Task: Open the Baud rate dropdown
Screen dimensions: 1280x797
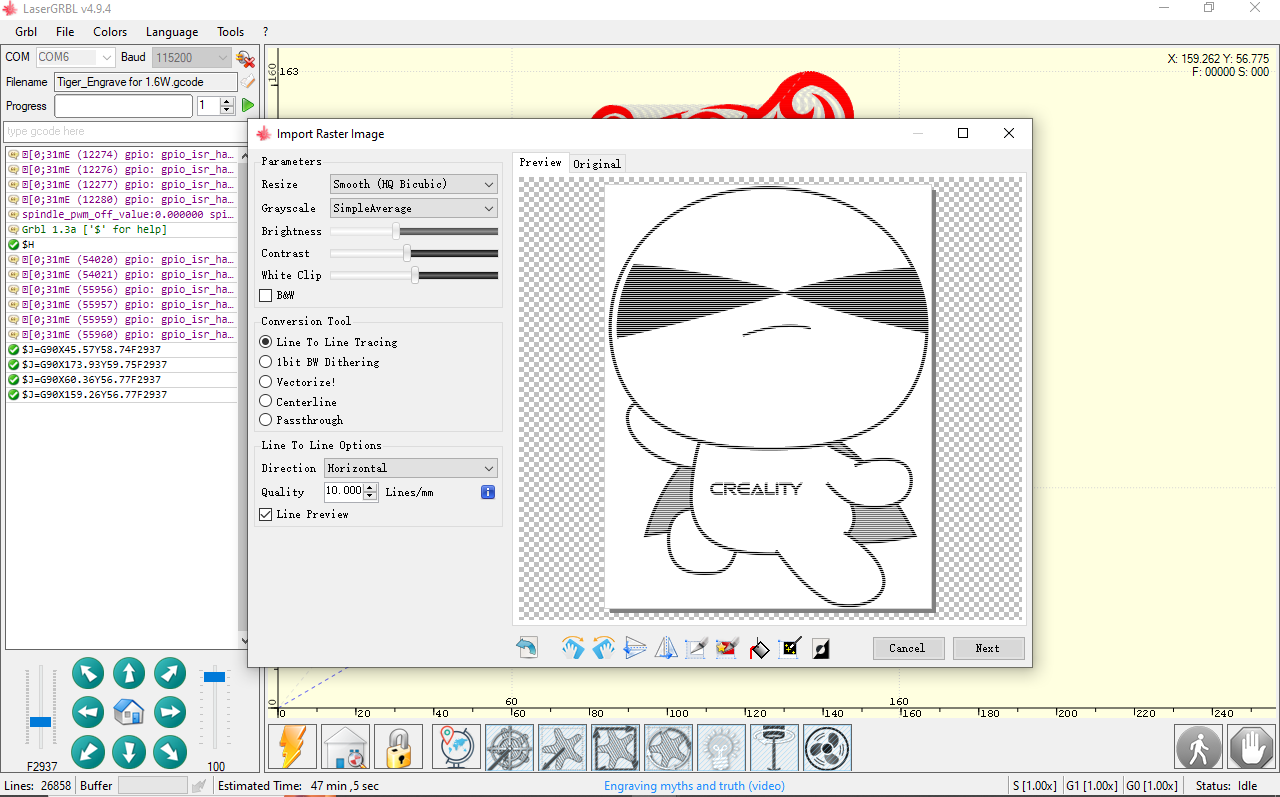Action: 192,58
